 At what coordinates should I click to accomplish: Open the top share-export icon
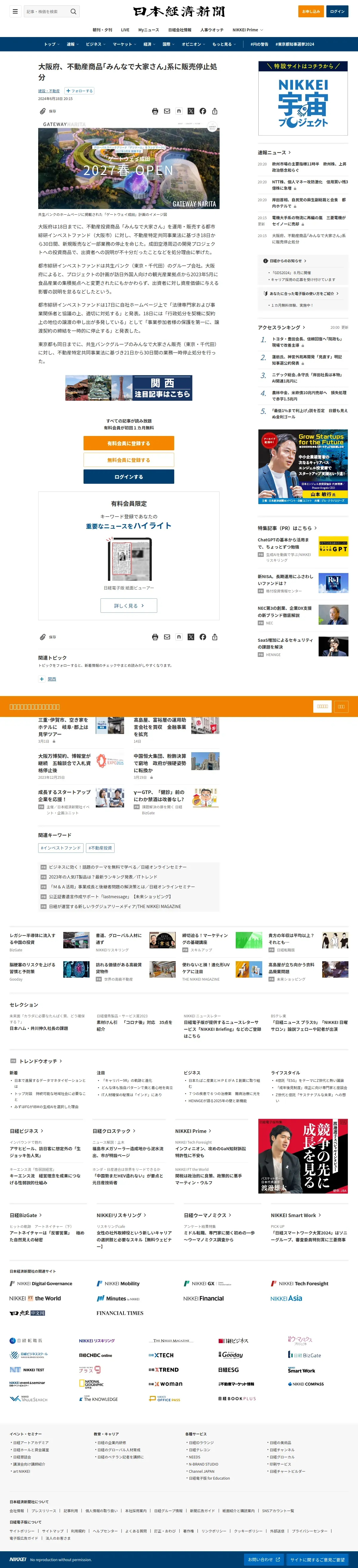215,111
